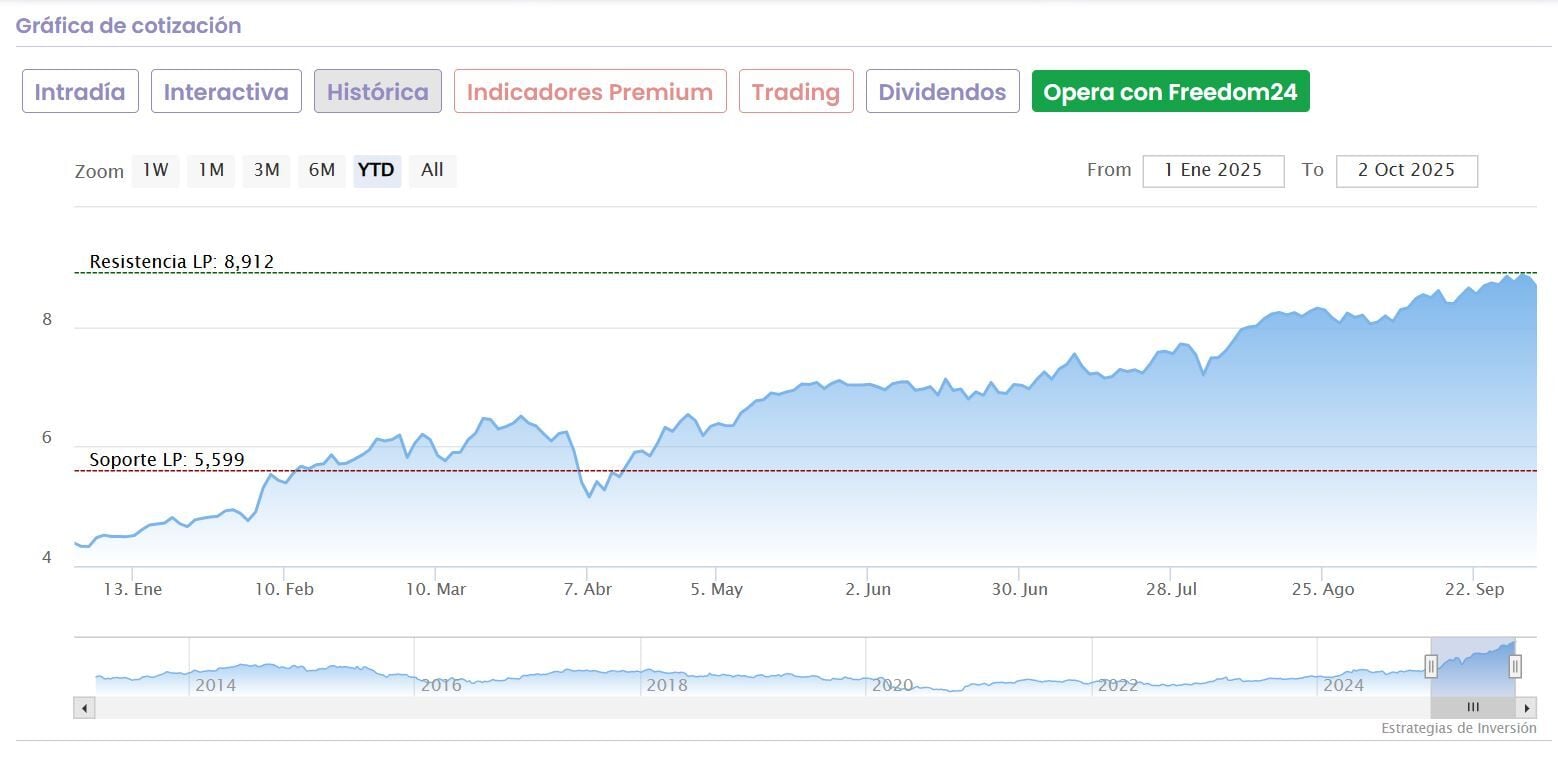Show the Dividendos tab
1558x758 pixels.
click(x=942, y=92)
